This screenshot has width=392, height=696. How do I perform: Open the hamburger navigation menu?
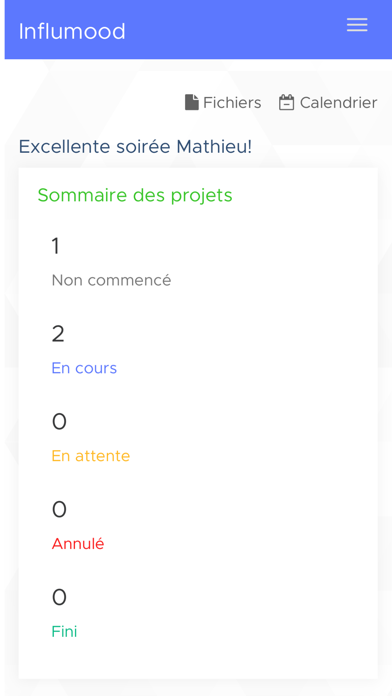(357, 25)
